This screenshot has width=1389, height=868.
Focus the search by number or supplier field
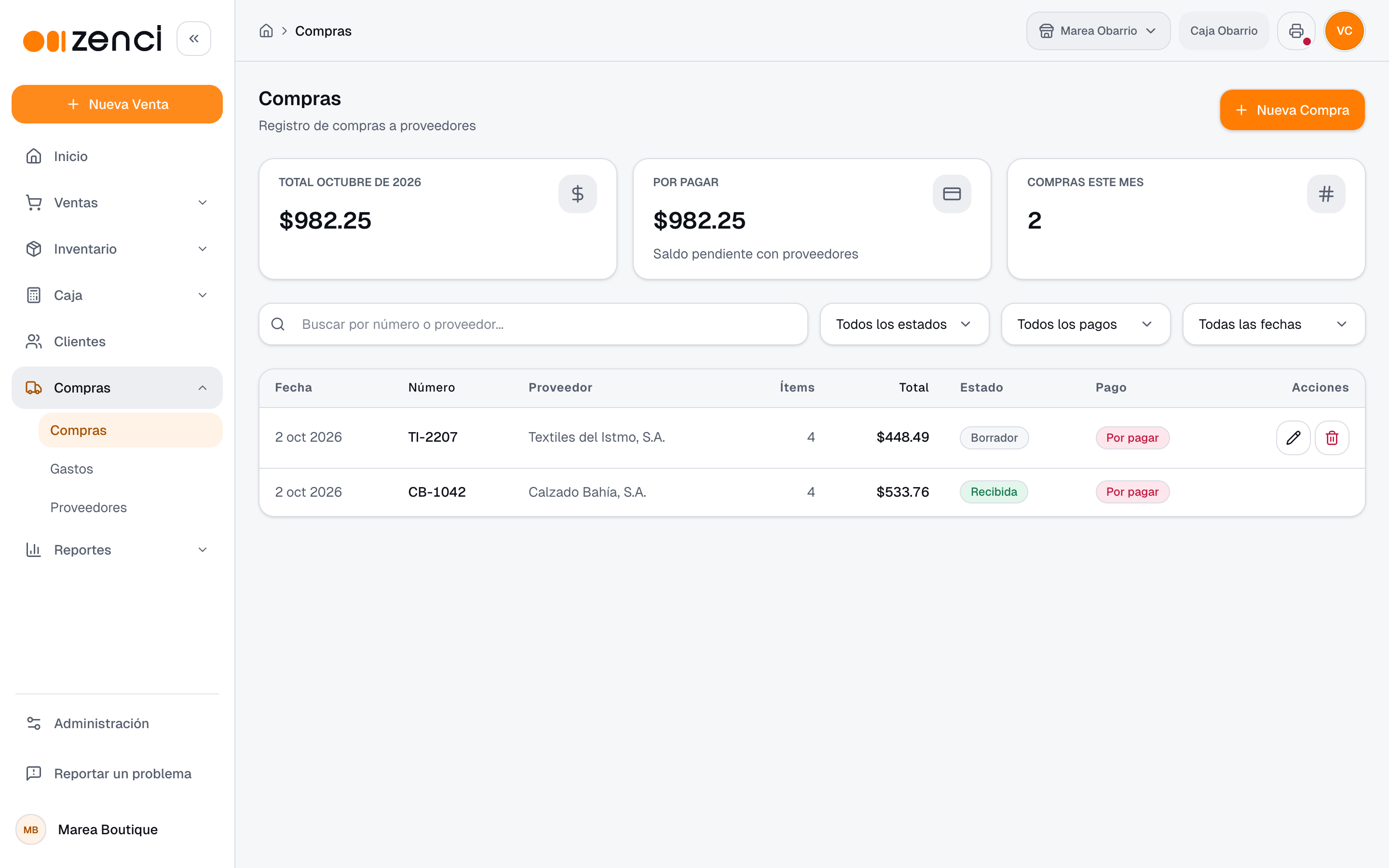tap(533, 325)
